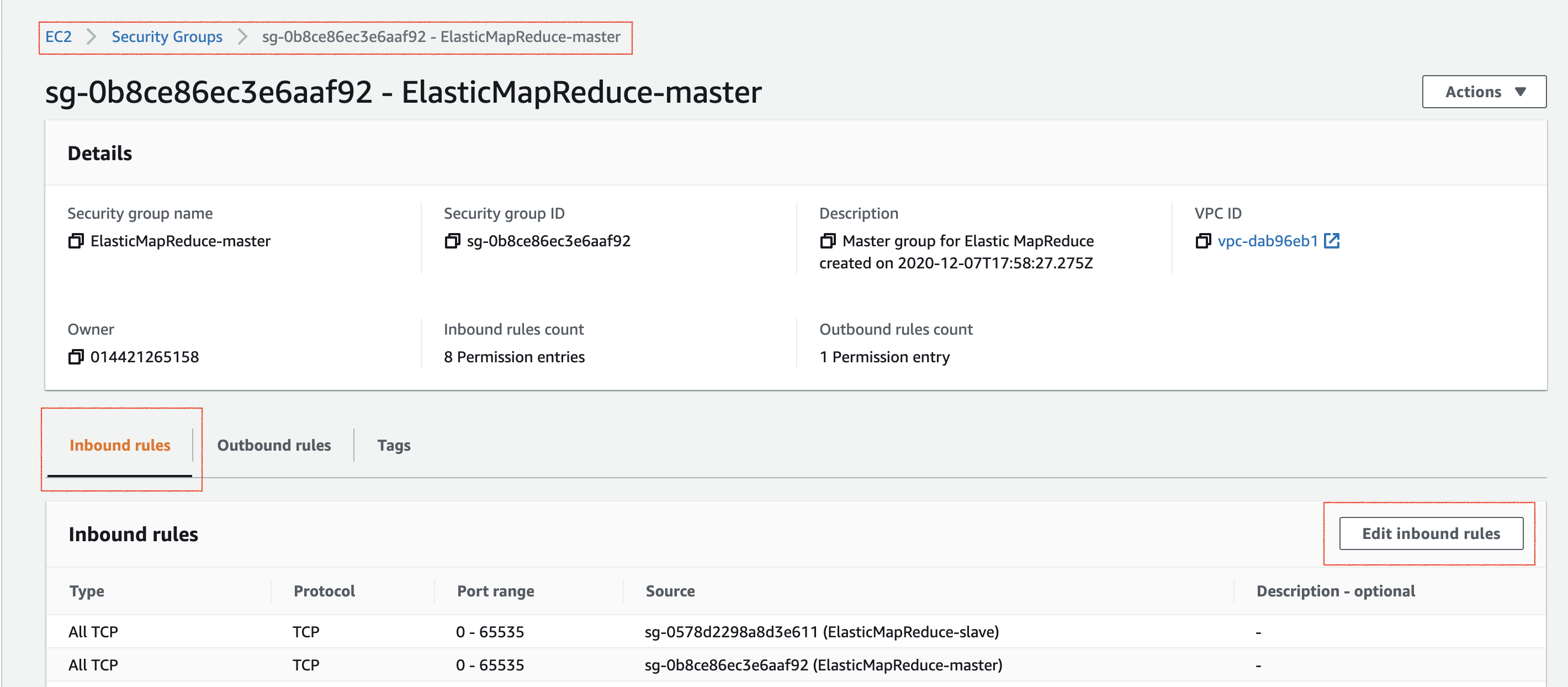
Task: Open the Security Groups breadcrumb link
Action: (167, 36)
